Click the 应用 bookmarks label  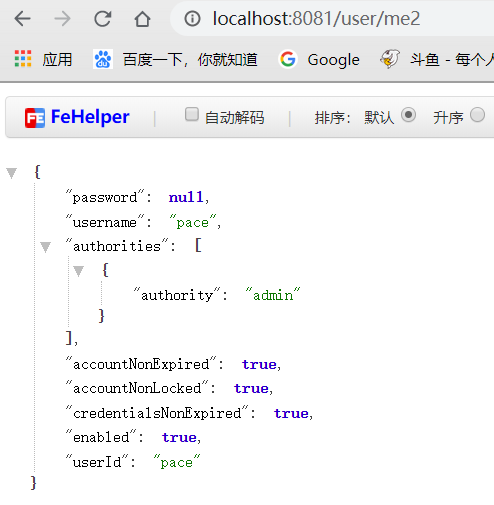57,60
